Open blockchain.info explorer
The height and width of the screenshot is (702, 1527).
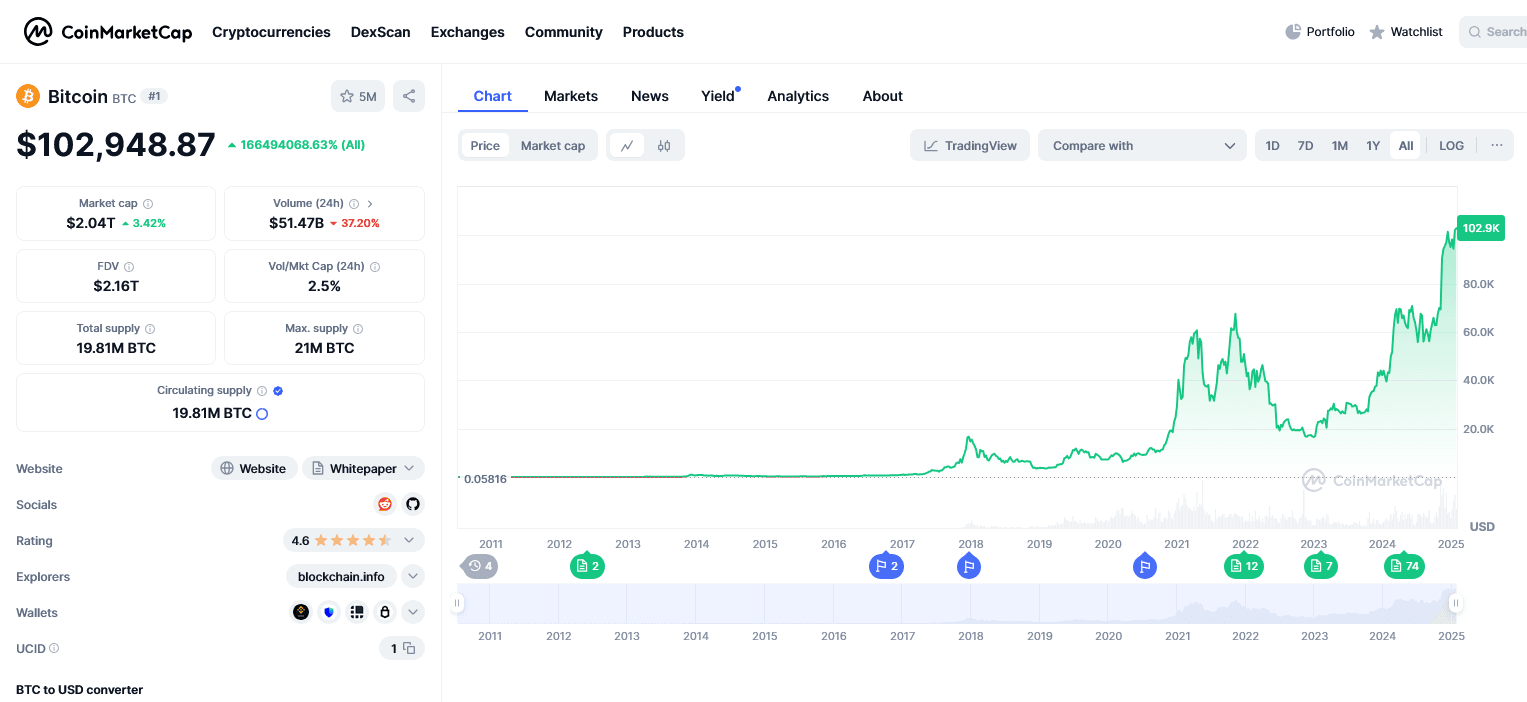341,576
